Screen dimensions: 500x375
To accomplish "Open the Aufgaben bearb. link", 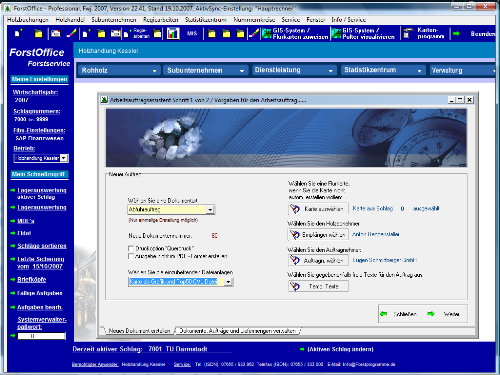I will click(40, 307).
